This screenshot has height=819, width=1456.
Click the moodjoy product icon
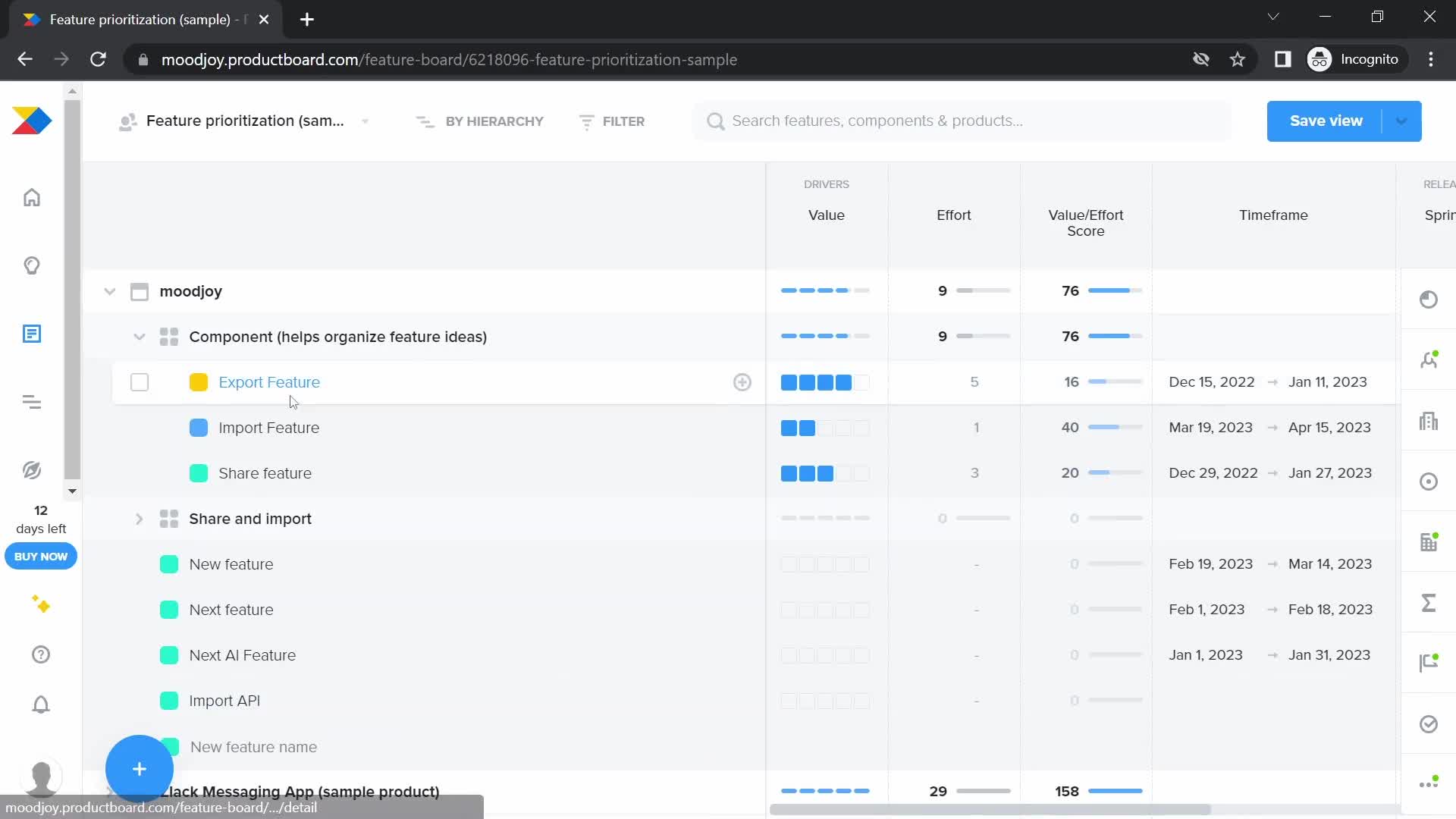tap(140, 291)
